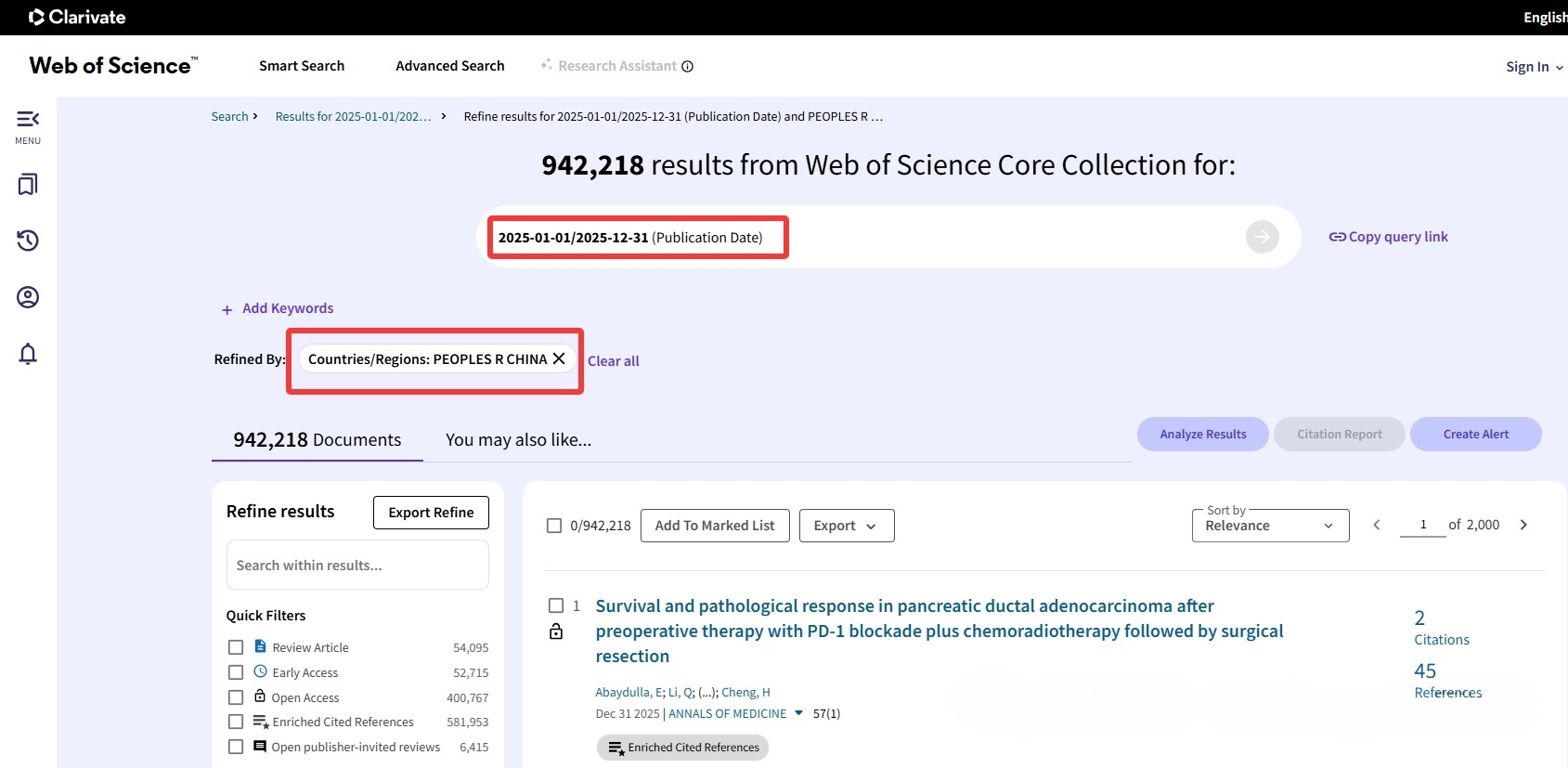The height and width of the screenshot is (768, 1568).
Task: Click the Open Access lock filter icon
Action: (x=260, y=696)
